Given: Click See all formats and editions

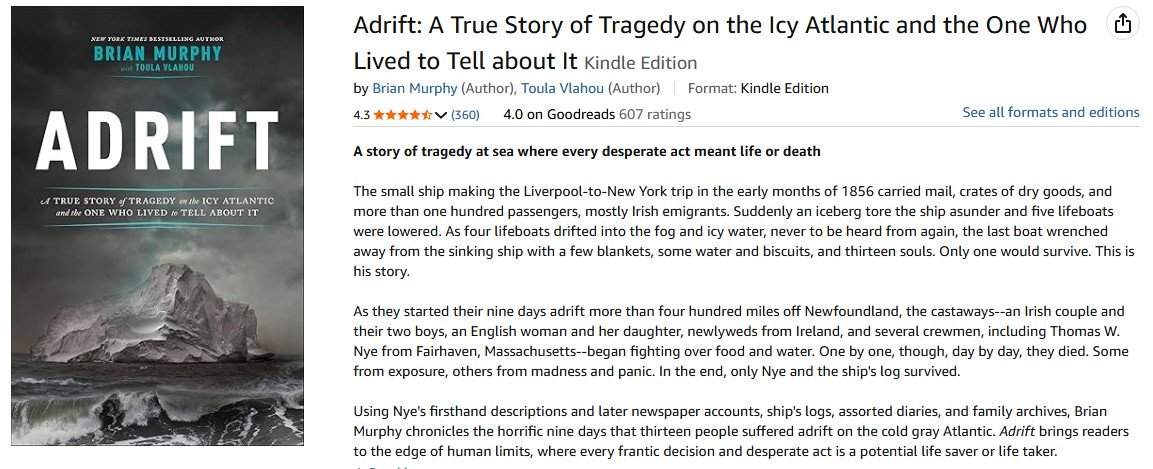Looking at the screenshot, I should (1050, 112).
